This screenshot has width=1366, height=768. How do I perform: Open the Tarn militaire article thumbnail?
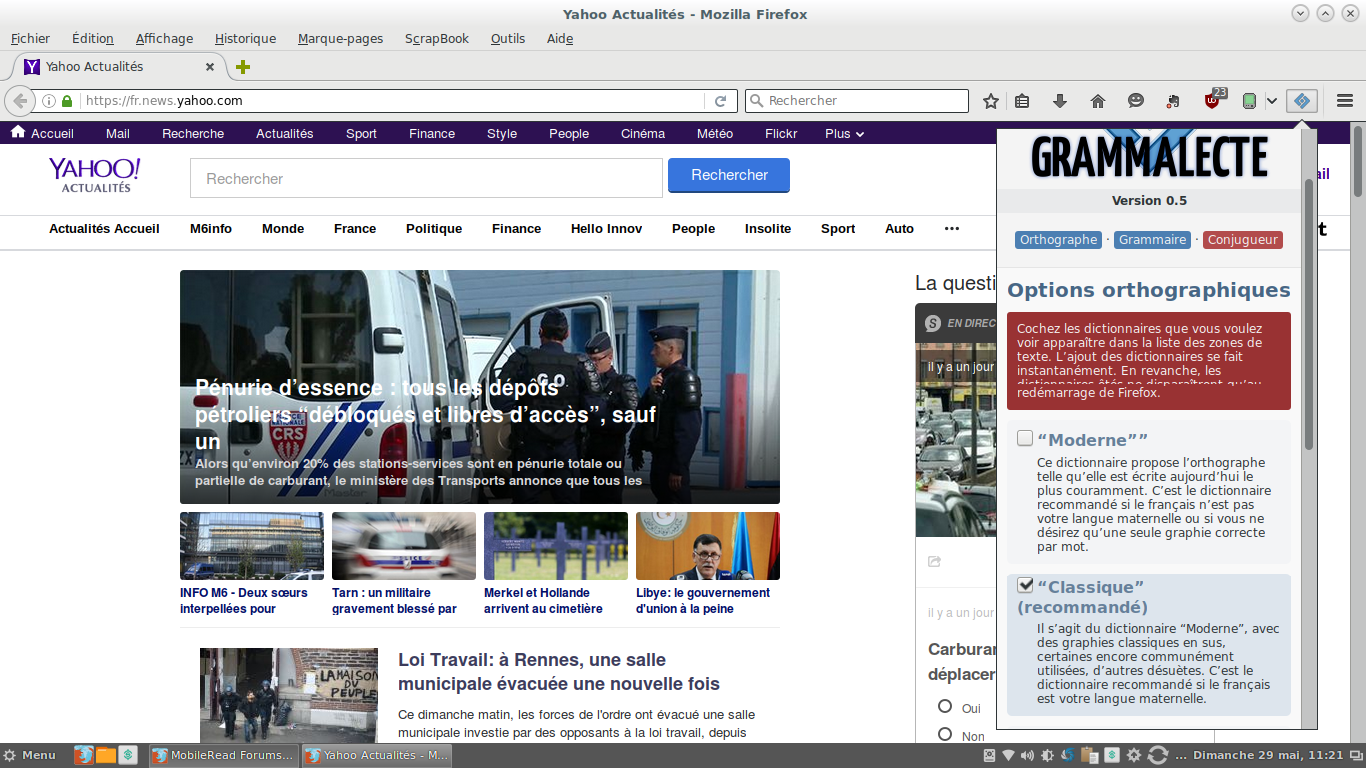coord(404,546)
